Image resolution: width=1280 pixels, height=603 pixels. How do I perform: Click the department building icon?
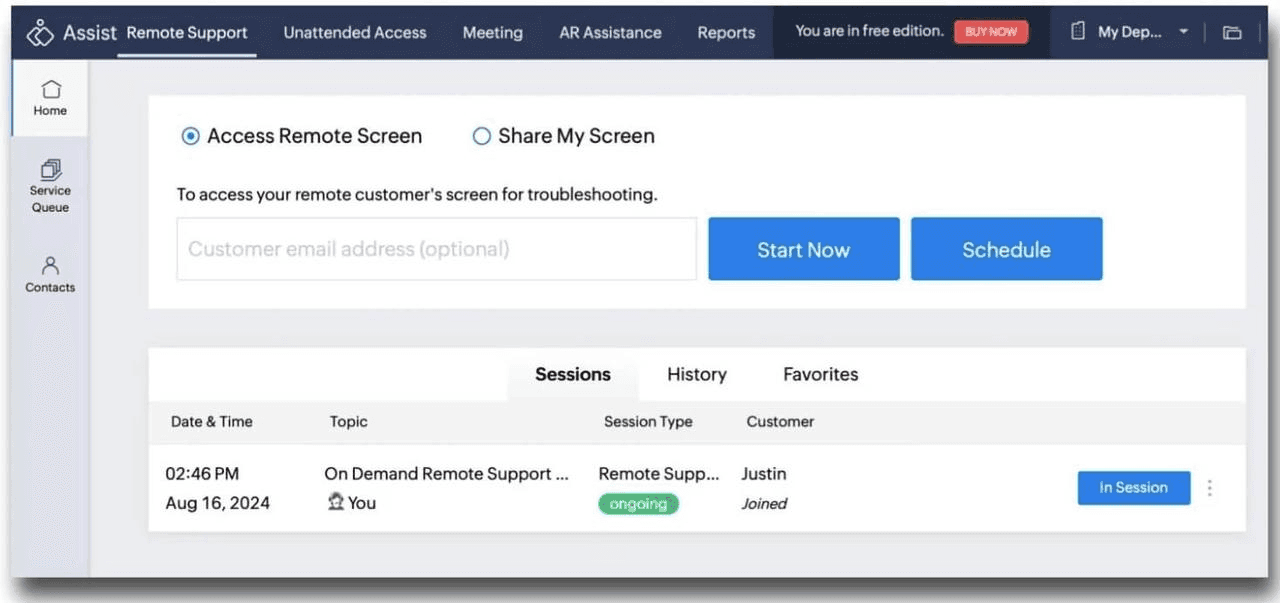click(x=1077, y=32)
